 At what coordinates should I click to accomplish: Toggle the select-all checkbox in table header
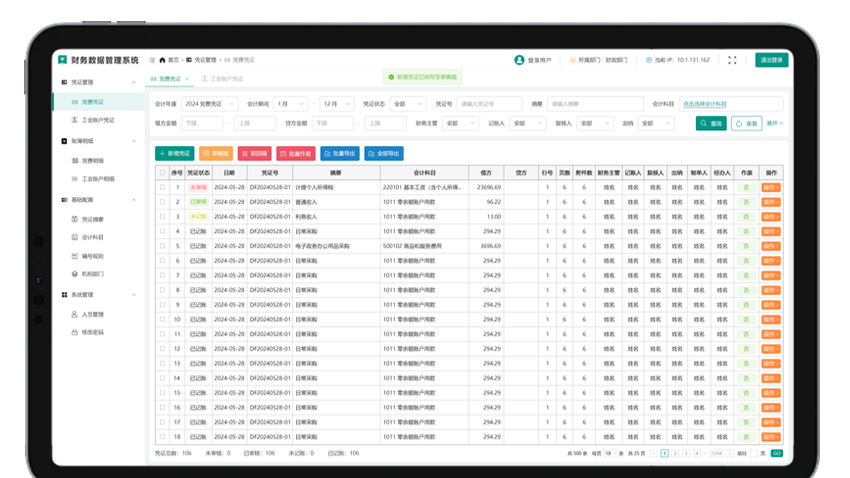pos(162,173)
